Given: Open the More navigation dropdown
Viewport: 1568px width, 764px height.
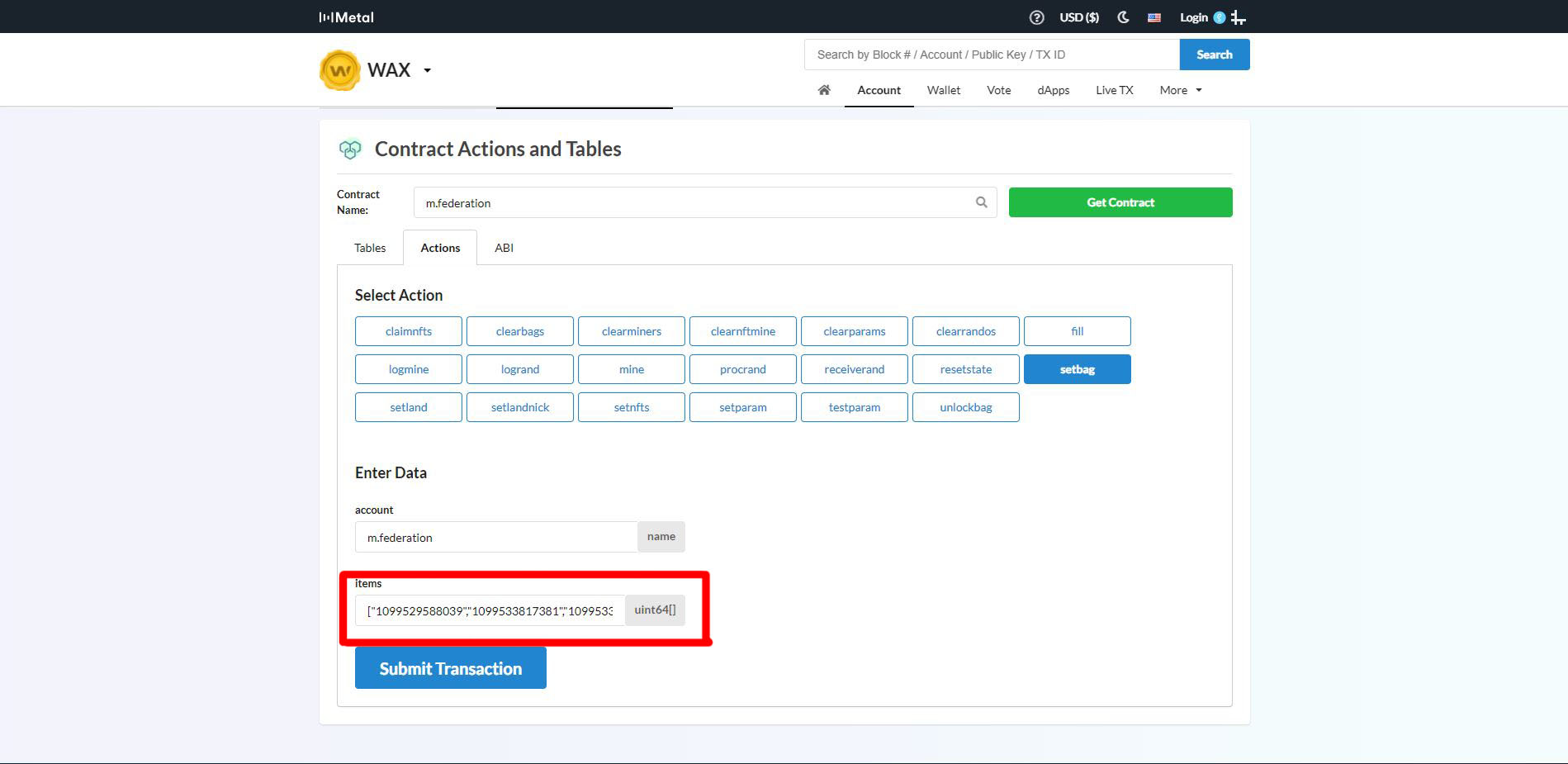Looking at the screenshot, I should coord(1180,90).
